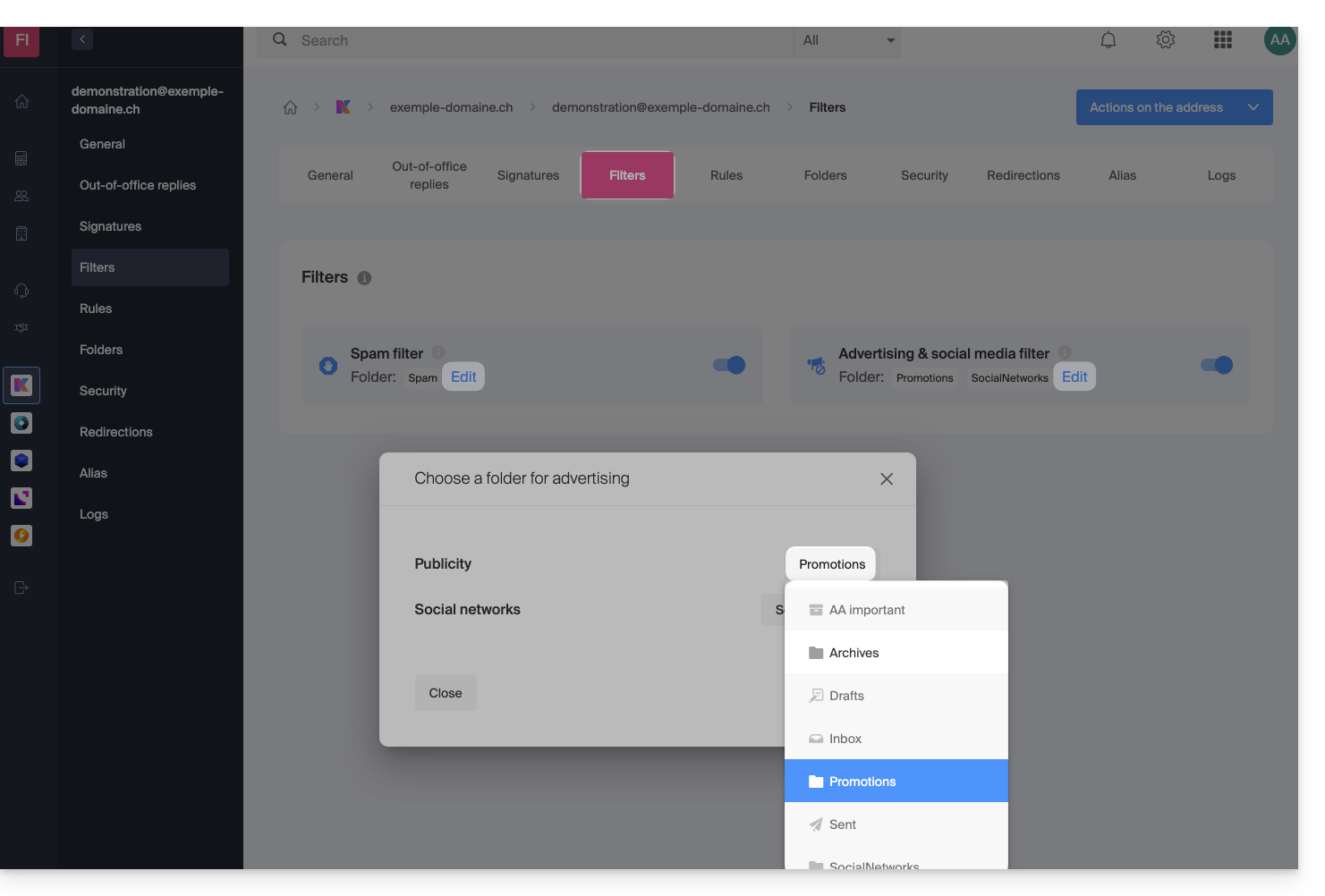Open the support headset icon in sidebar
The width and height of the screenshot is (1325, 896).
(21, 291)
